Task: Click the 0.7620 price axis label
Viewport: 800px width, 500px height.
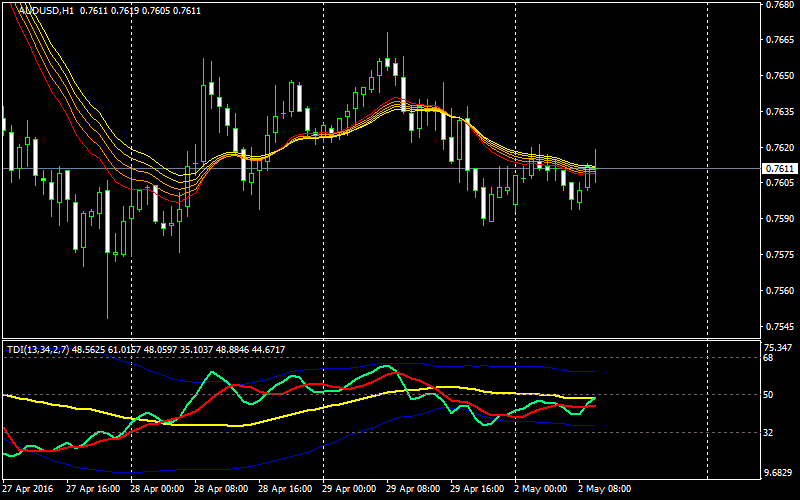Action: coord(779,148)
